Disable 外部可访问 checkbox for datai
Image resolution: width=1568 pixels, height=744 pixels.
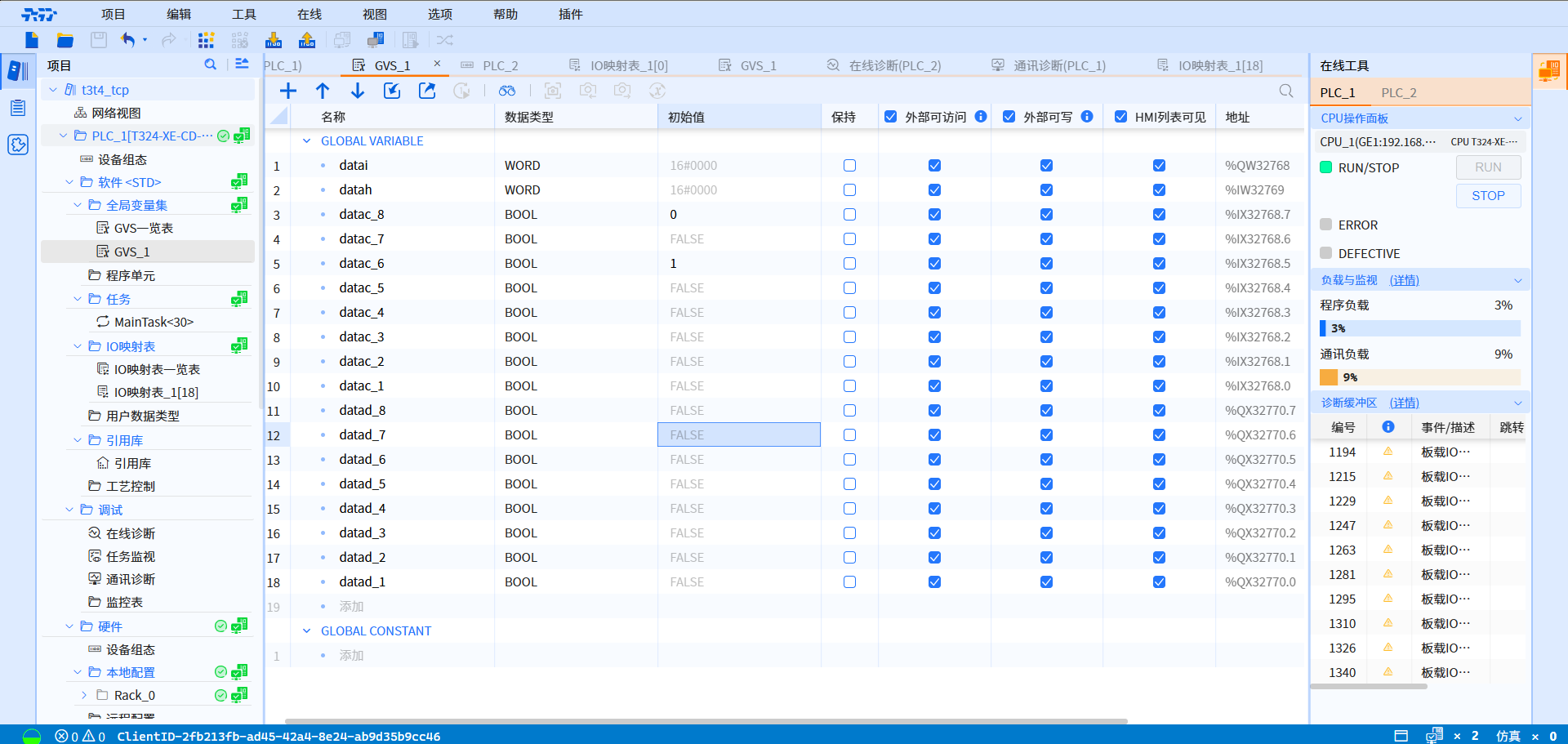click(x=933, y=165)
